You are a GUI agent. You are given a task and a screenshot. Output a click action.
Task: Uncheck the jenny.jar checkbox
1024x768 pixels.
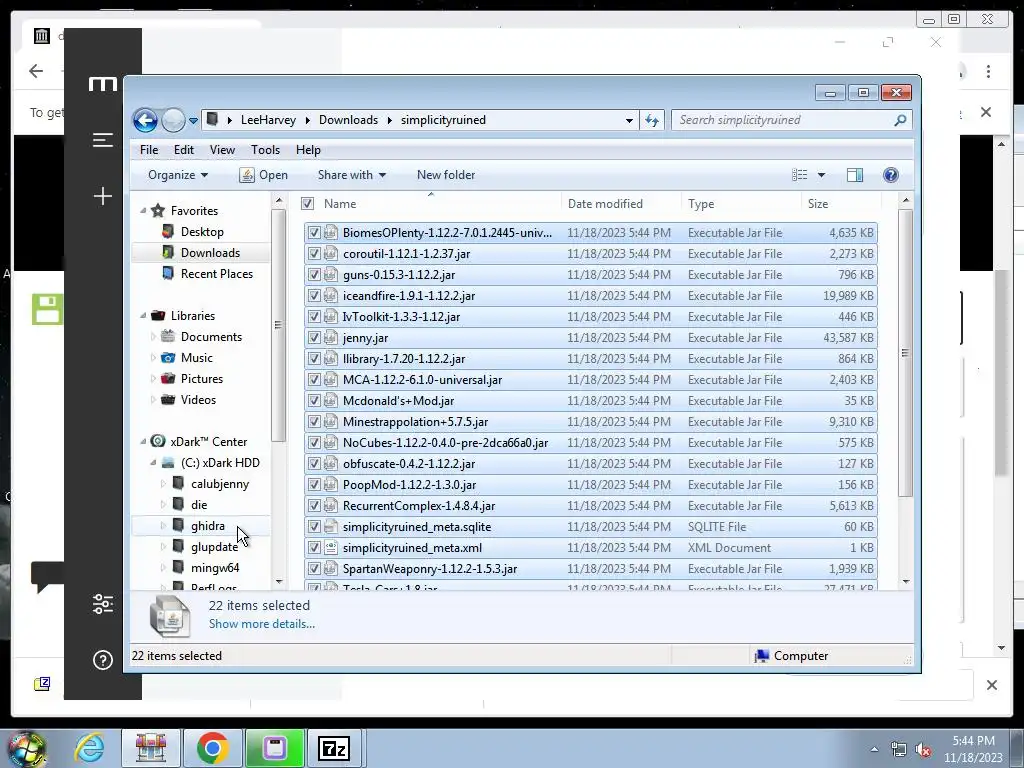(314, 338)
